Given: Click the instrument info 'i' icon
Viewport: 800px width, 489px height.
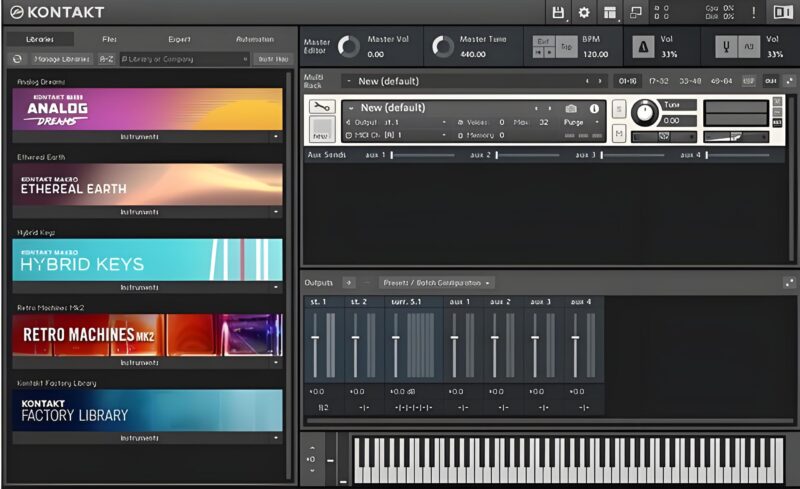Looking at the screenshot, I should click(594, 109).
